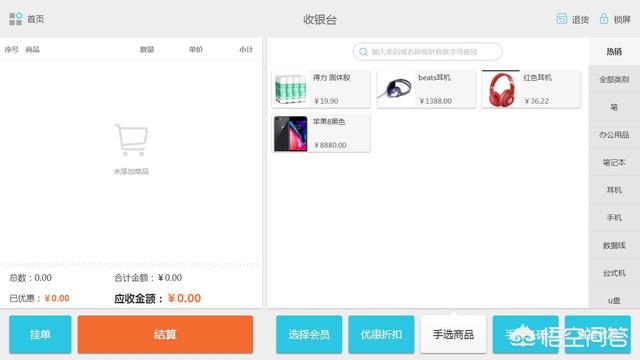Click the 单价 column header

coord(196,49)
